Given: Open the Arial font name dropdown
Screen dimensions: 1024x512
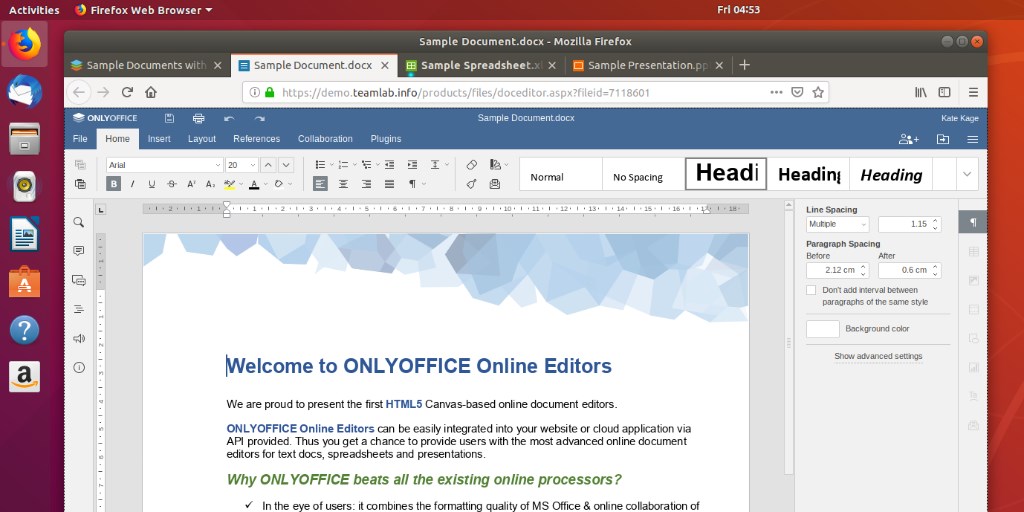Looking at the screenshot, I should [x=218, y=165].
